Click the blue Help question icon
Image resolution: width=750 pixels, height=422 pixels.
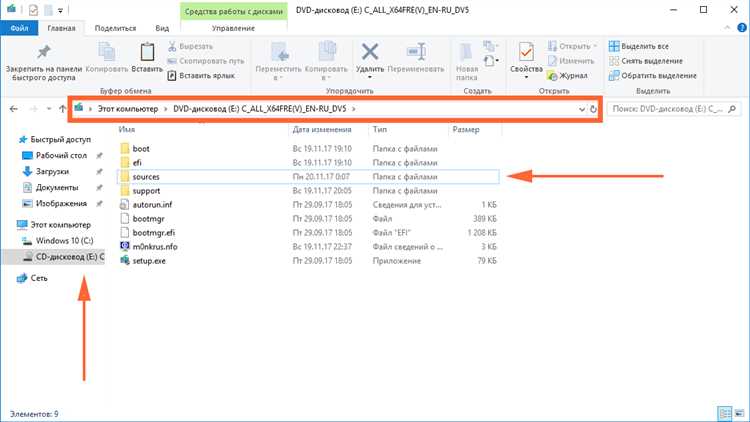pos(742,28)
